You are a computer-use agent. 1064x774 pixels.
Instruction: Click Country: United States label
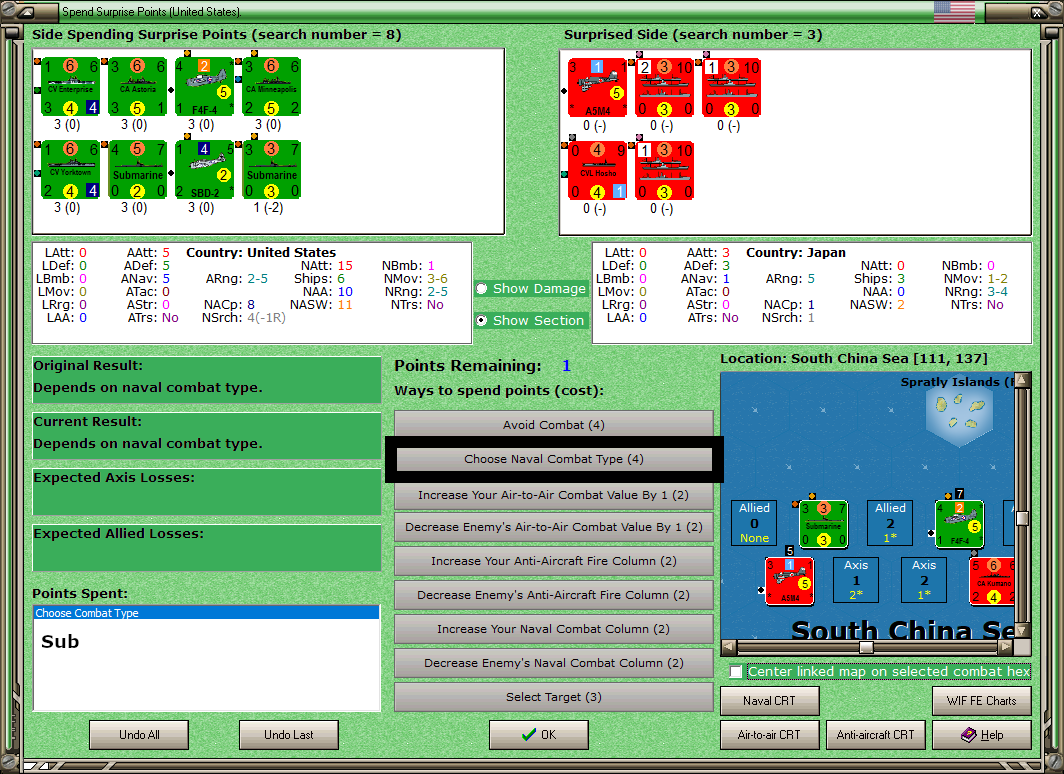point(261,252)
